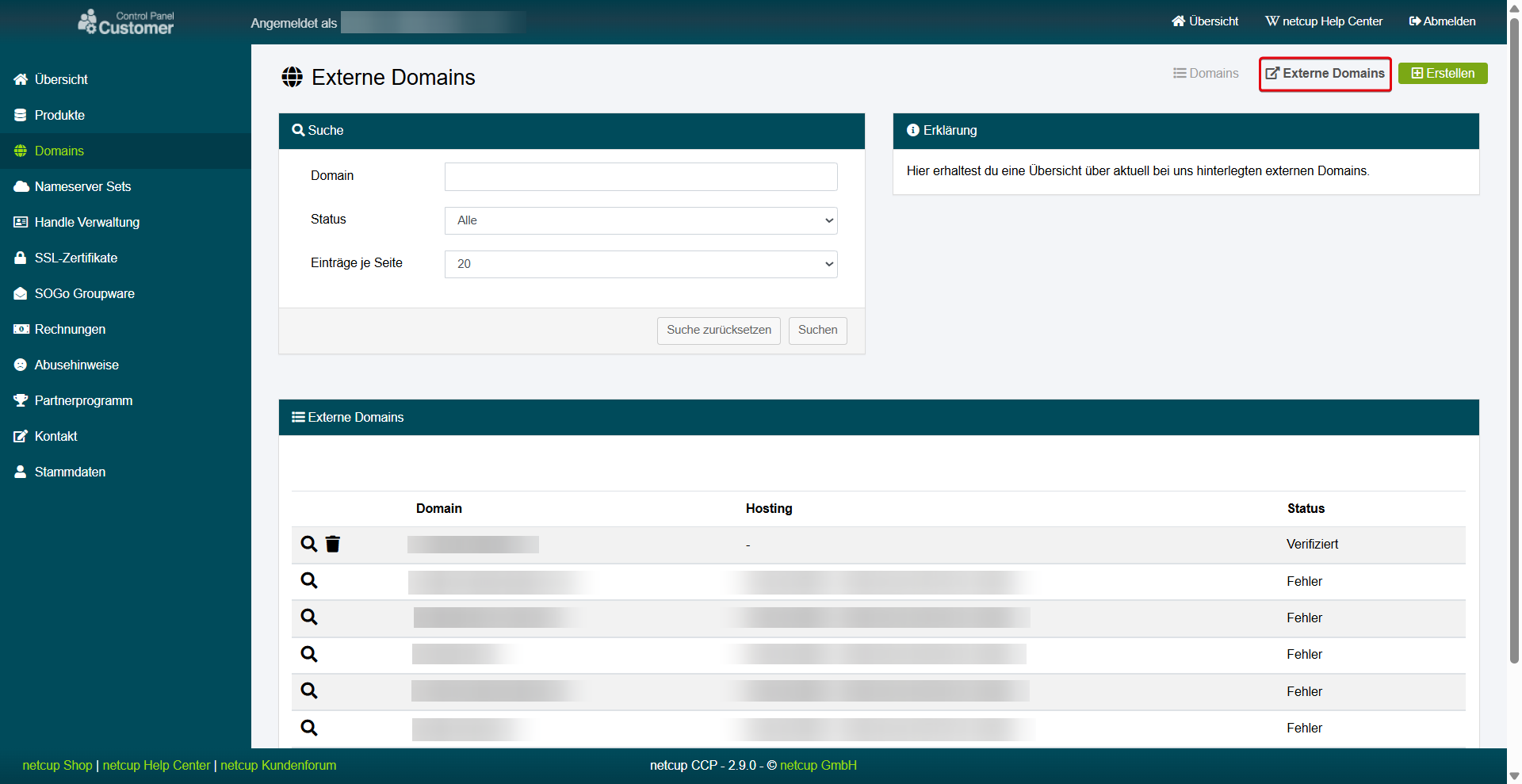
Task: Open the Rechnungen invoices section
Action: coord(70,329)
